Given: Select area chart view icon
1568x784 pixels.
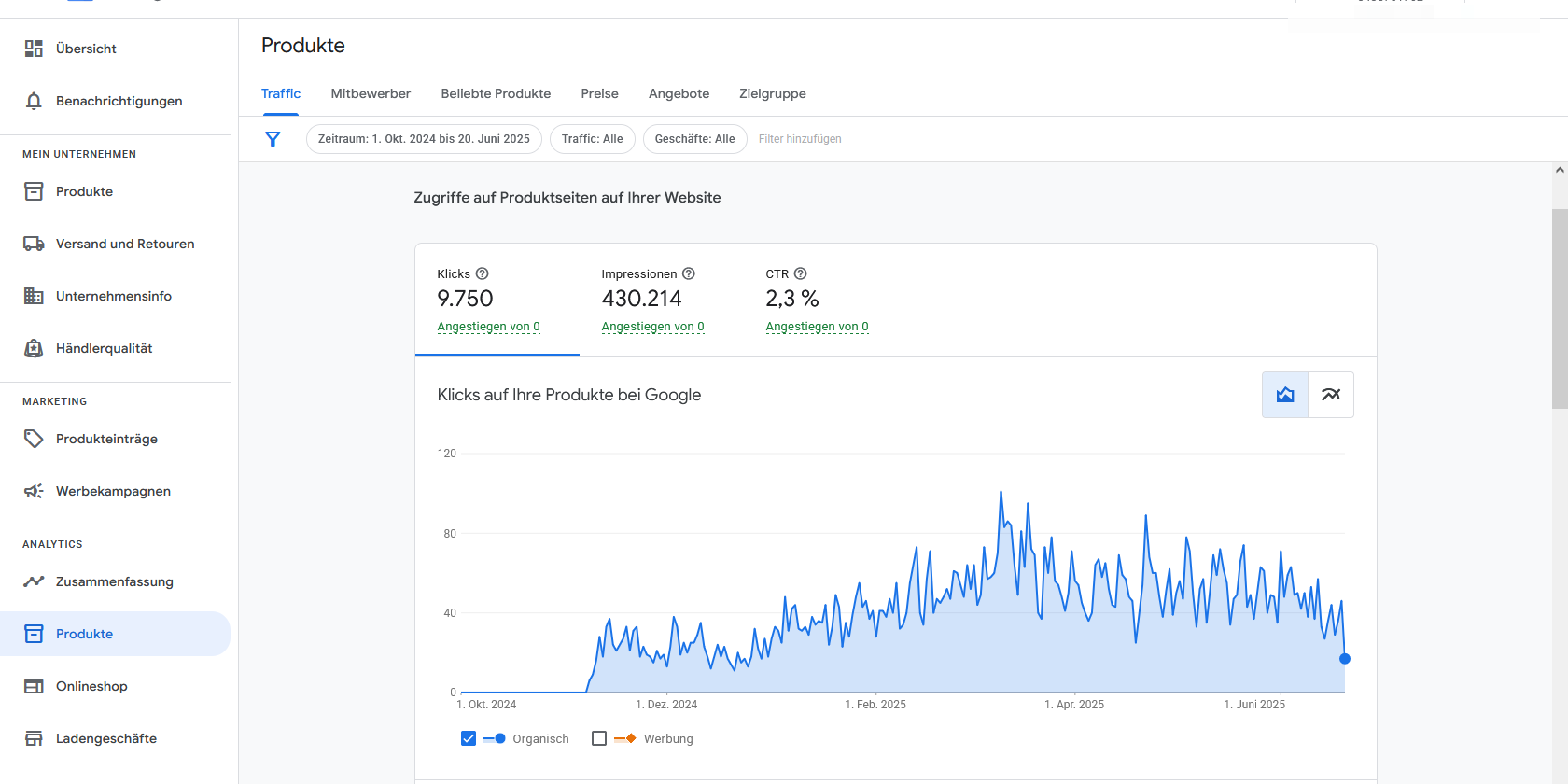Looking at the screenshot, I should click(x=1285, y=395).
